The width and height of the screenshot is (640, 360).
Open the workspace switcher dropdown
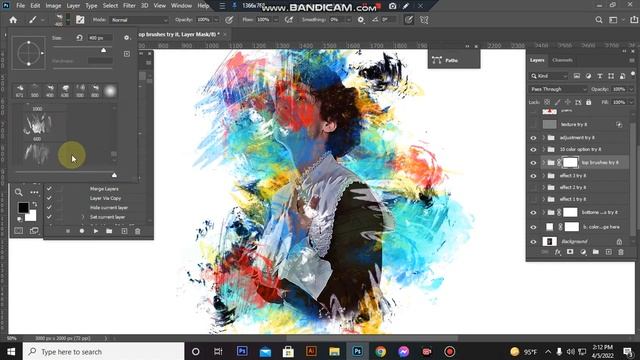[613, 20]
